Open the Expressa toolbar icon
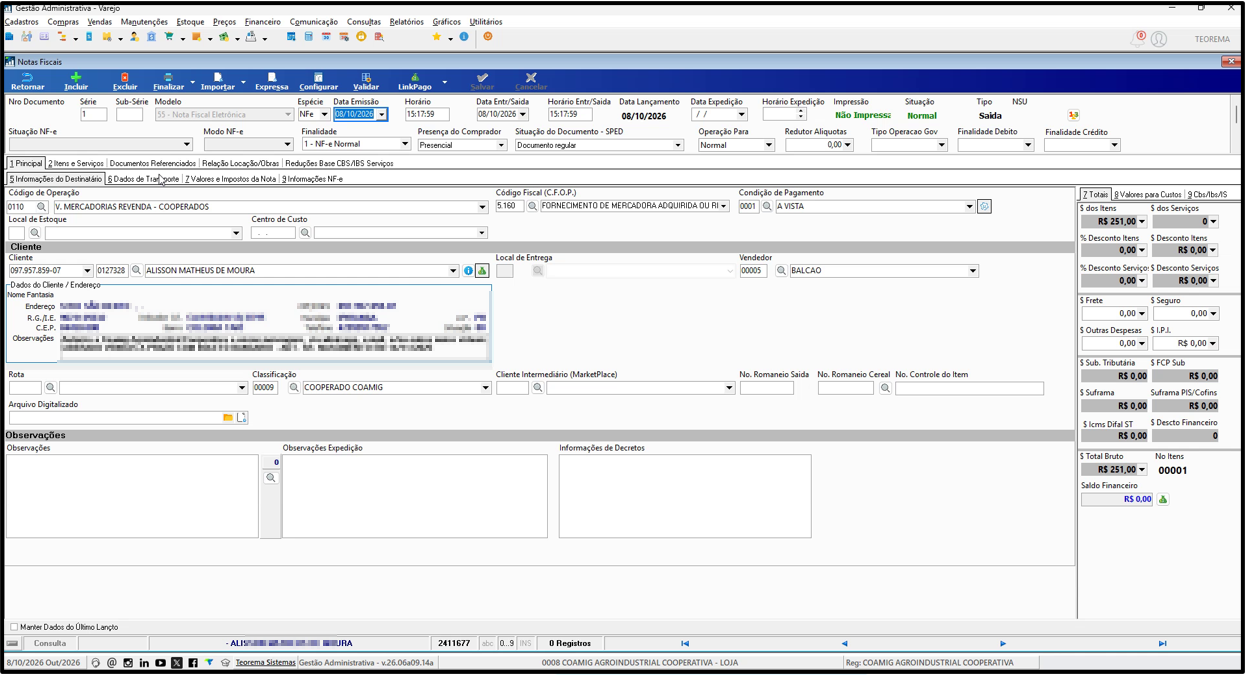 tap(271, 81)
